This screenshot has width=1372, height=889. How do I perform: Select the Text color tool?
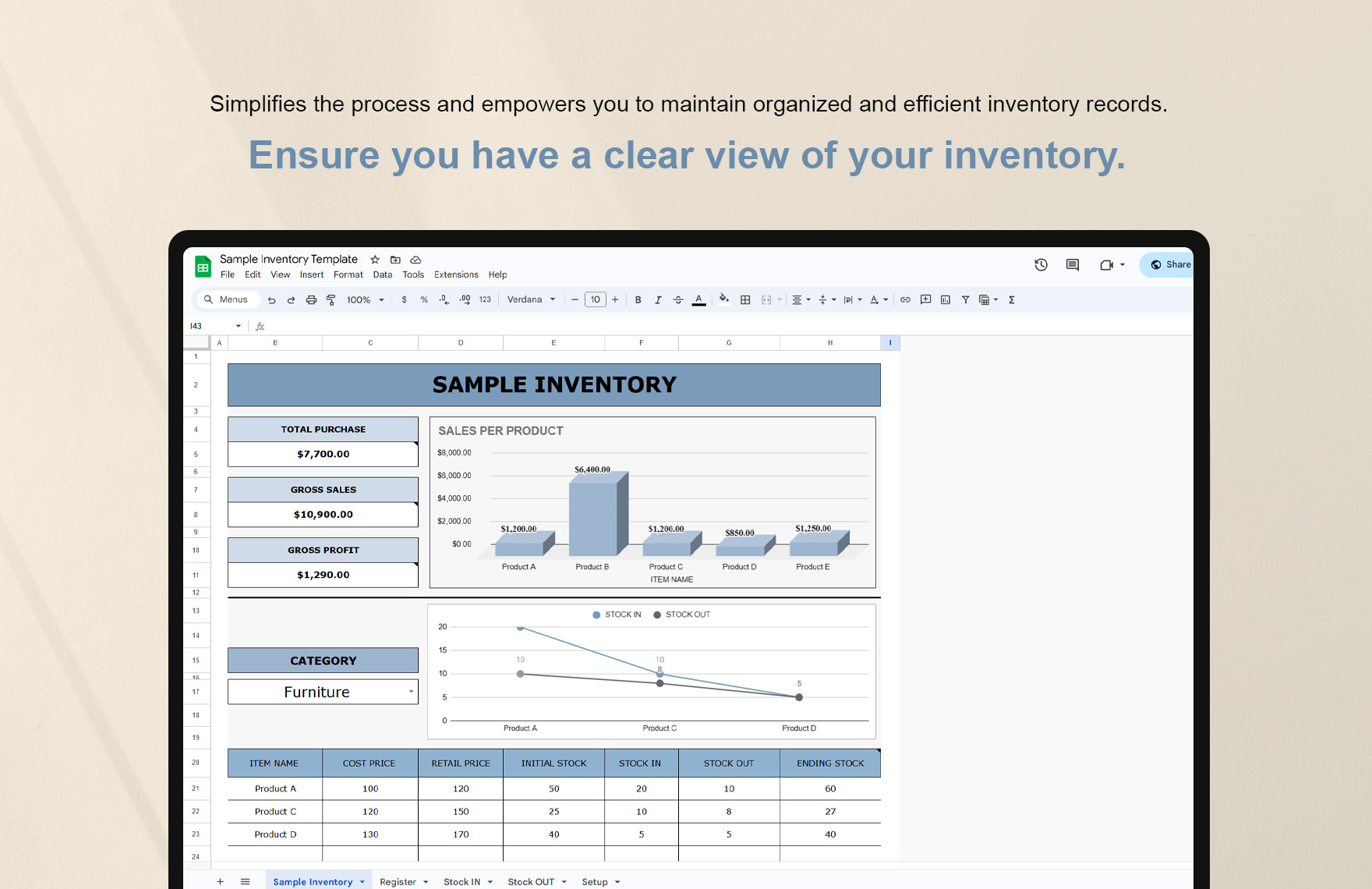pyautogui.click(x=698, y=299)
